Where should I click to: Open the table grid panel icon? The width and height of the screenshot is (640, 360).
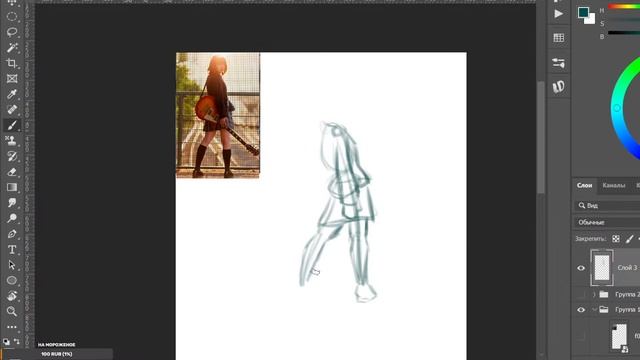[558, 38]
